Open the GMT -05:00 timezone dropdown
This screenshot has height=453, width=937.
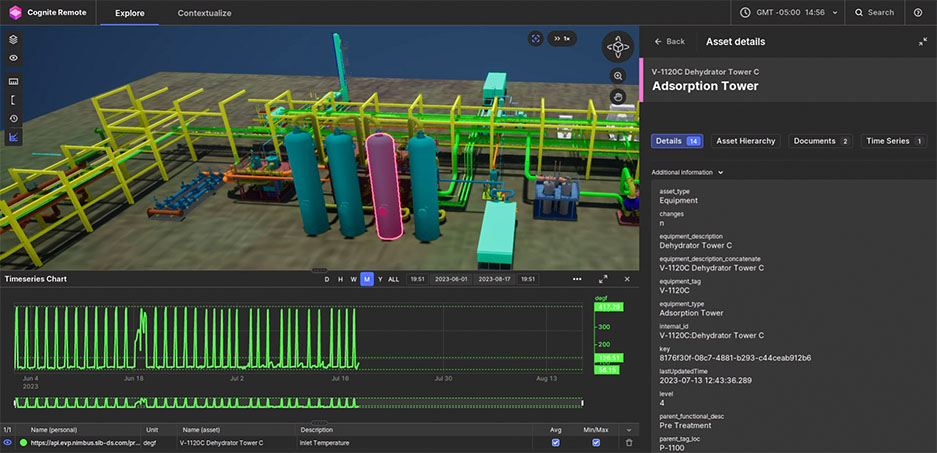click(791, 12)
